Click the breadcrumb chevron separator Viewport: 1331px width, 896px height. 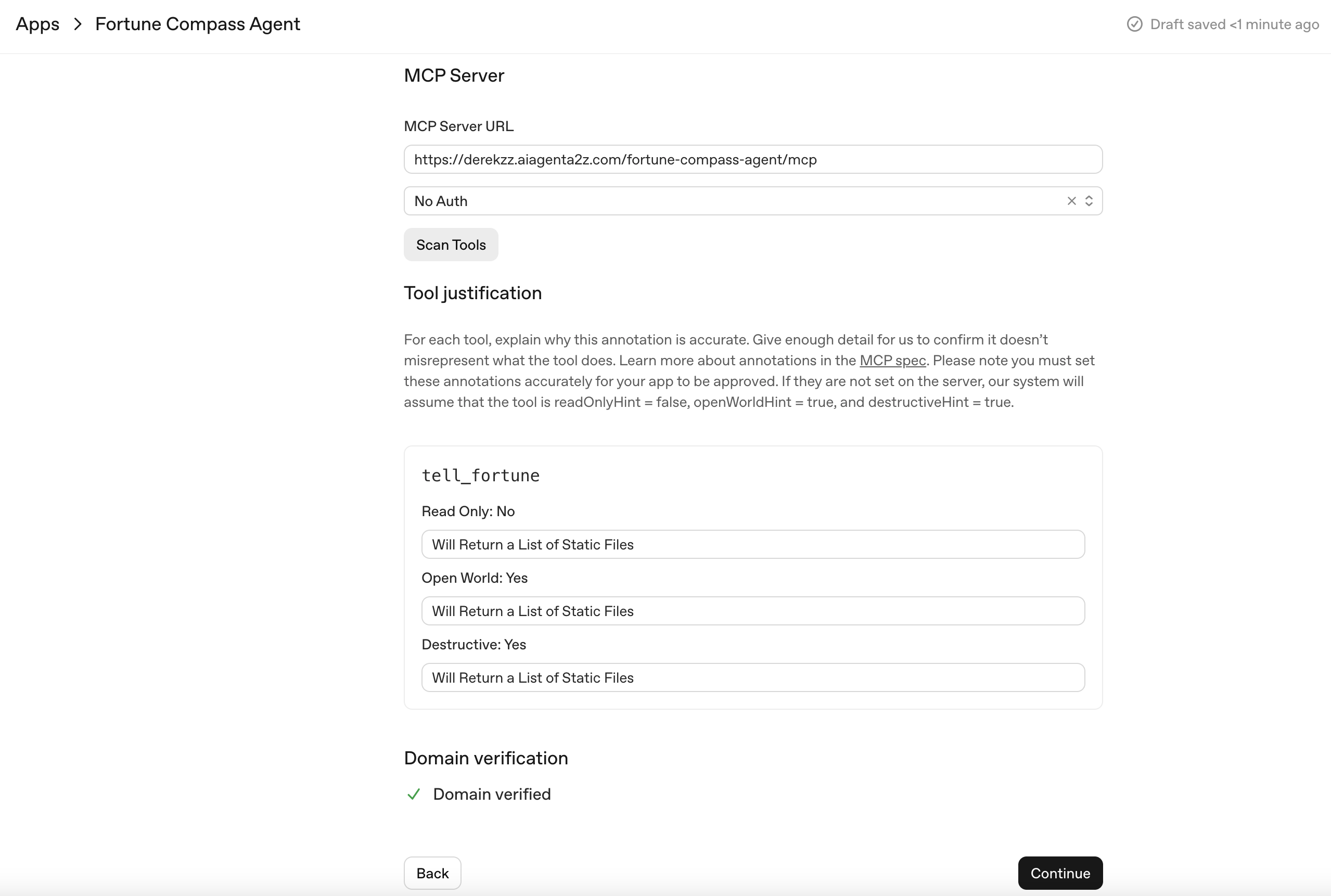click(x=77, y=24)
